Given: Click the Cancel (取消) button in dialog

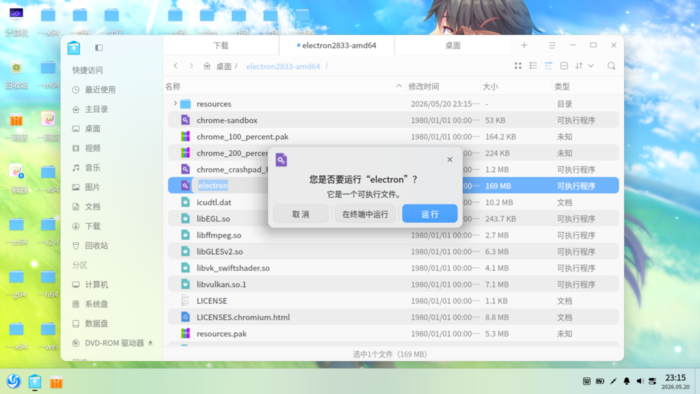Looking at the screenshot, I should [301, 214].
